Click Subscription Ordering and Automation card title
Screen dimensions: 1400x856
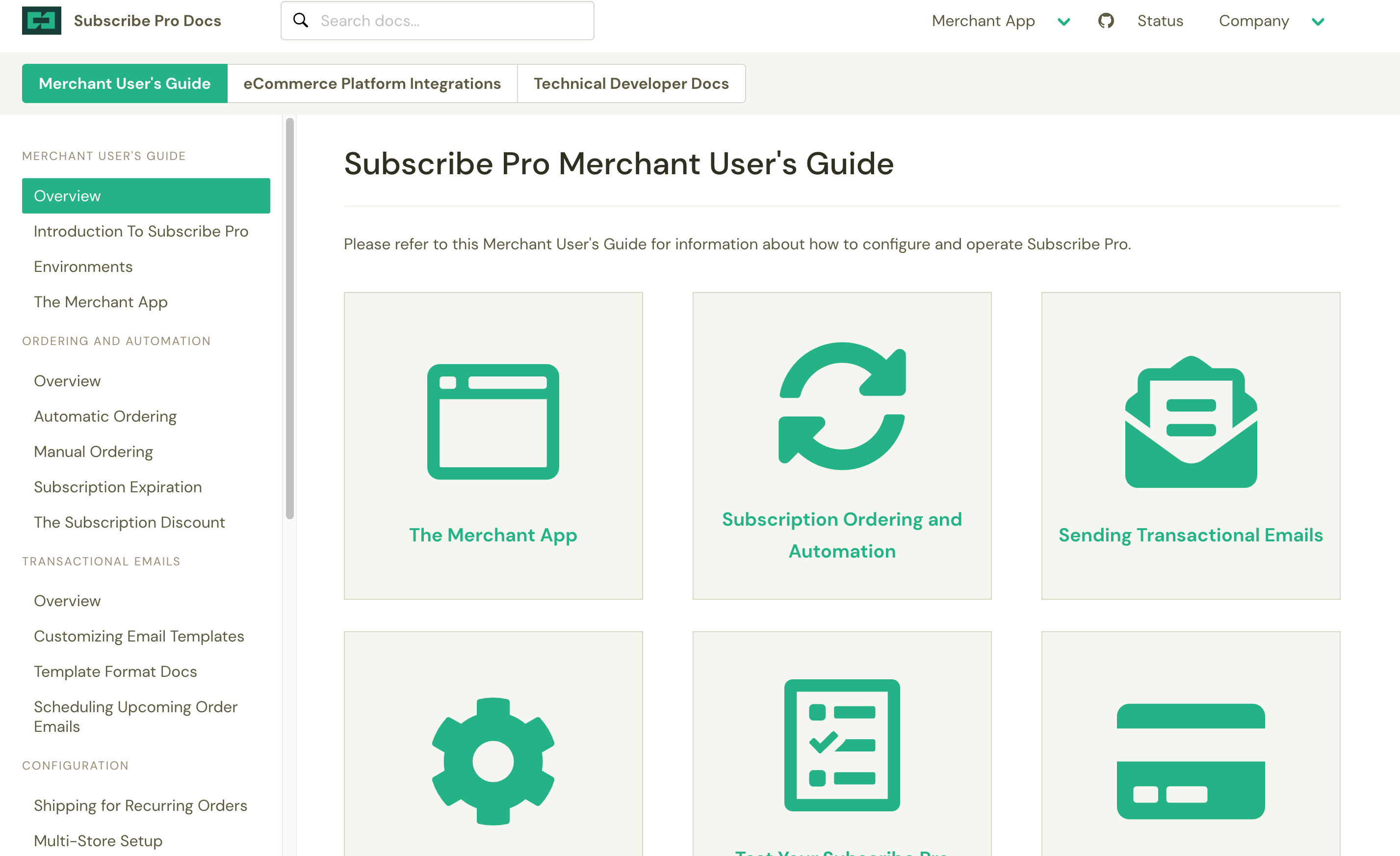click(x=842, y=535)
